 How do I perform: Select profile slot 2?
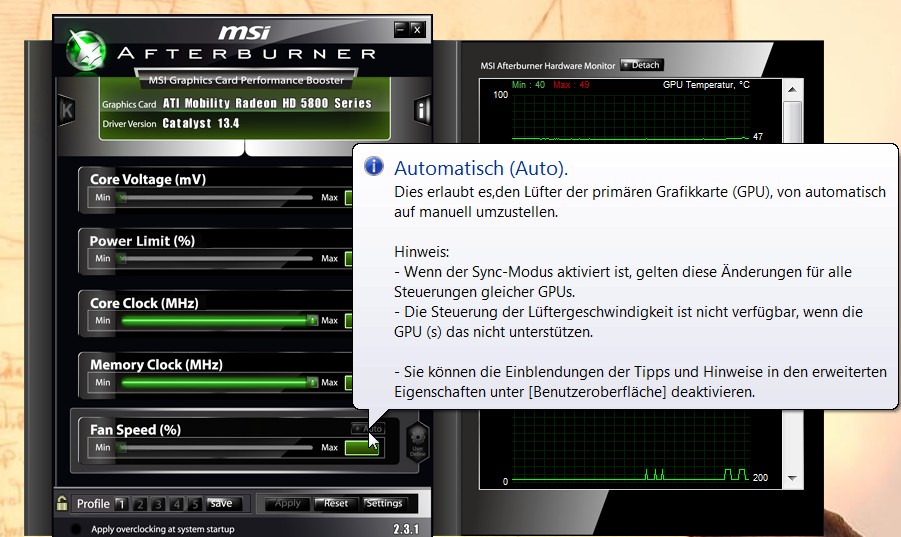tap(140, 504)
